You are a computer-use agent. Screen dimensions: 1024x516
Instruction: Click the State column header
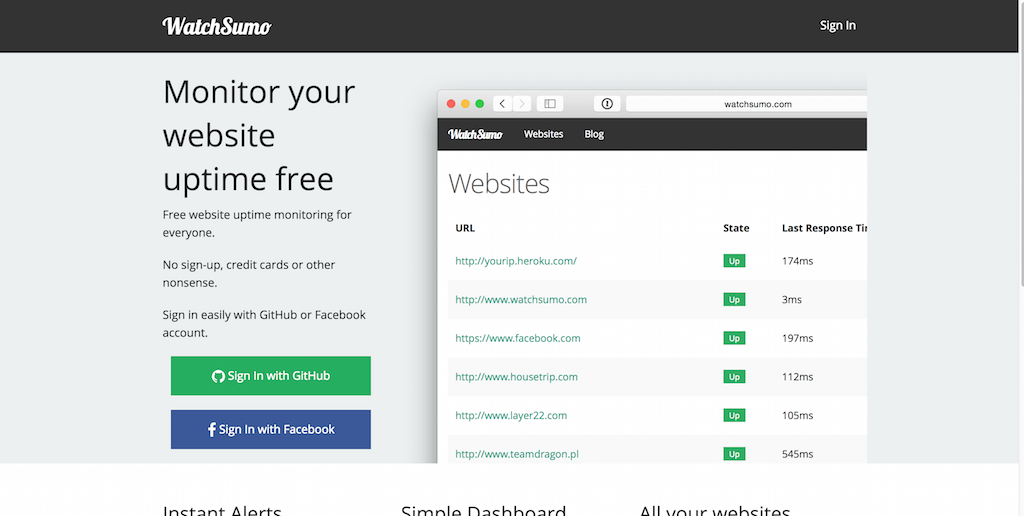point(736,228)
